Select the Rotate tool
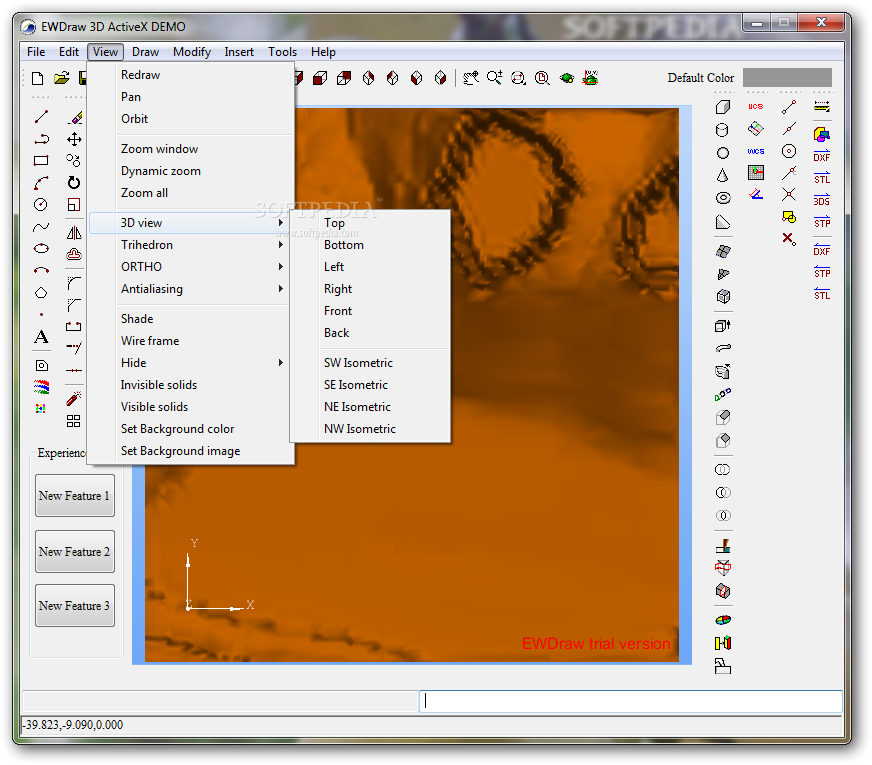 click(x=74, y=182)
